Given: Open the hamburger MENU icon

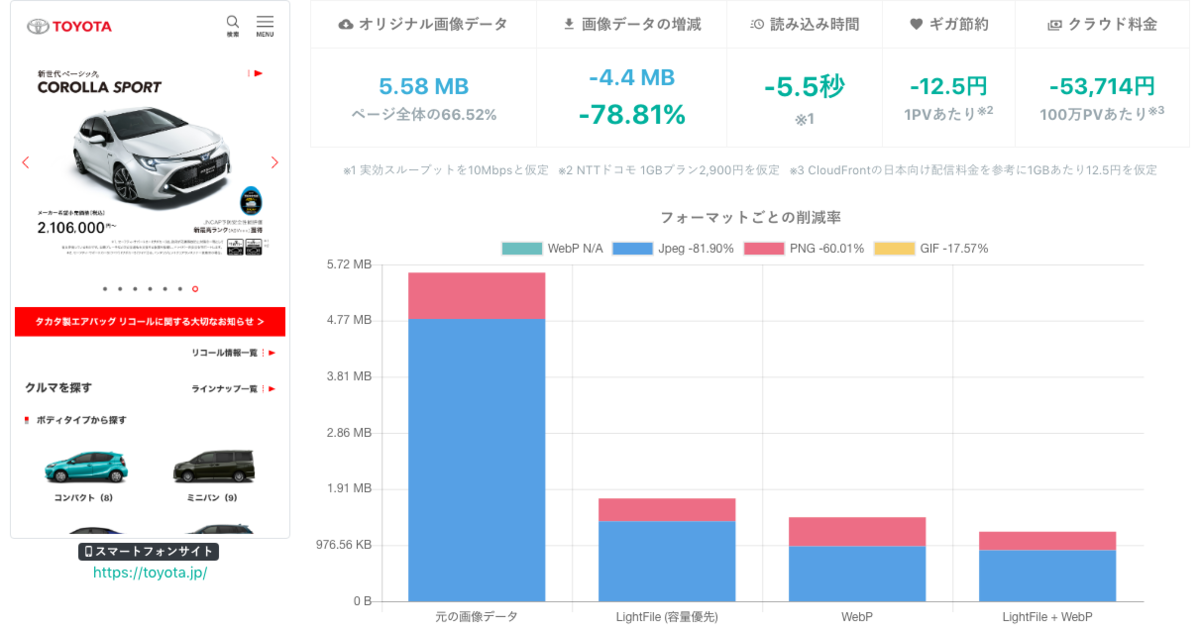Looking at the screenshot, I should (265, 22).
